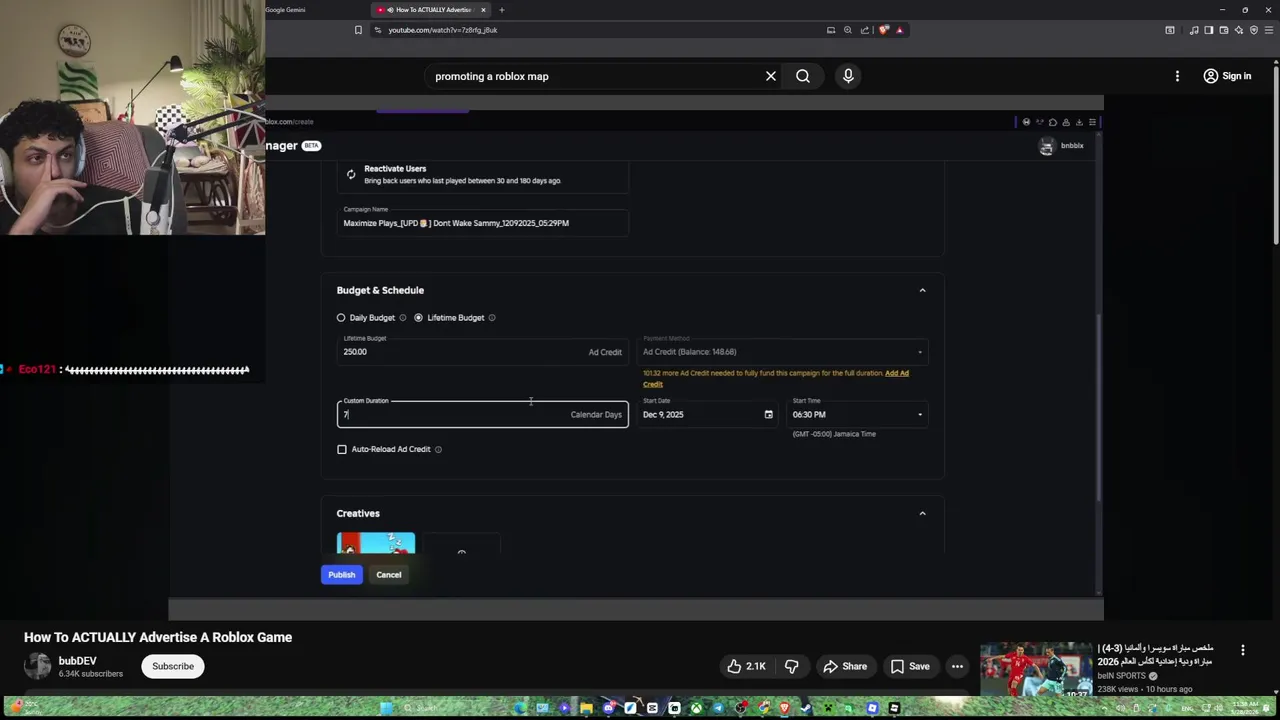Click the creative thumbnail image

[376, 543]
